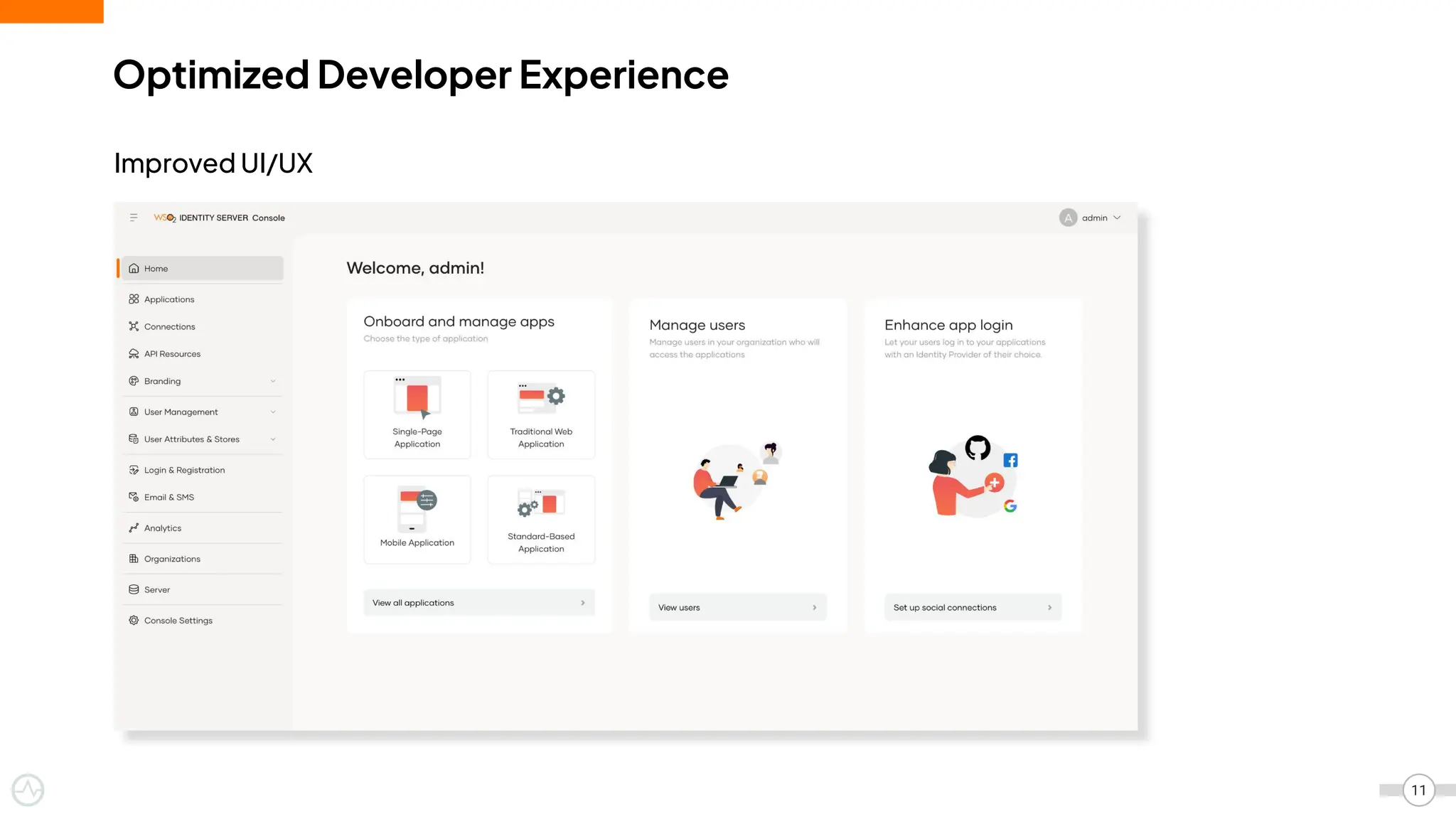Click the View all applications button
Viewport: 1456px width, 819px height.
(479, 602)
